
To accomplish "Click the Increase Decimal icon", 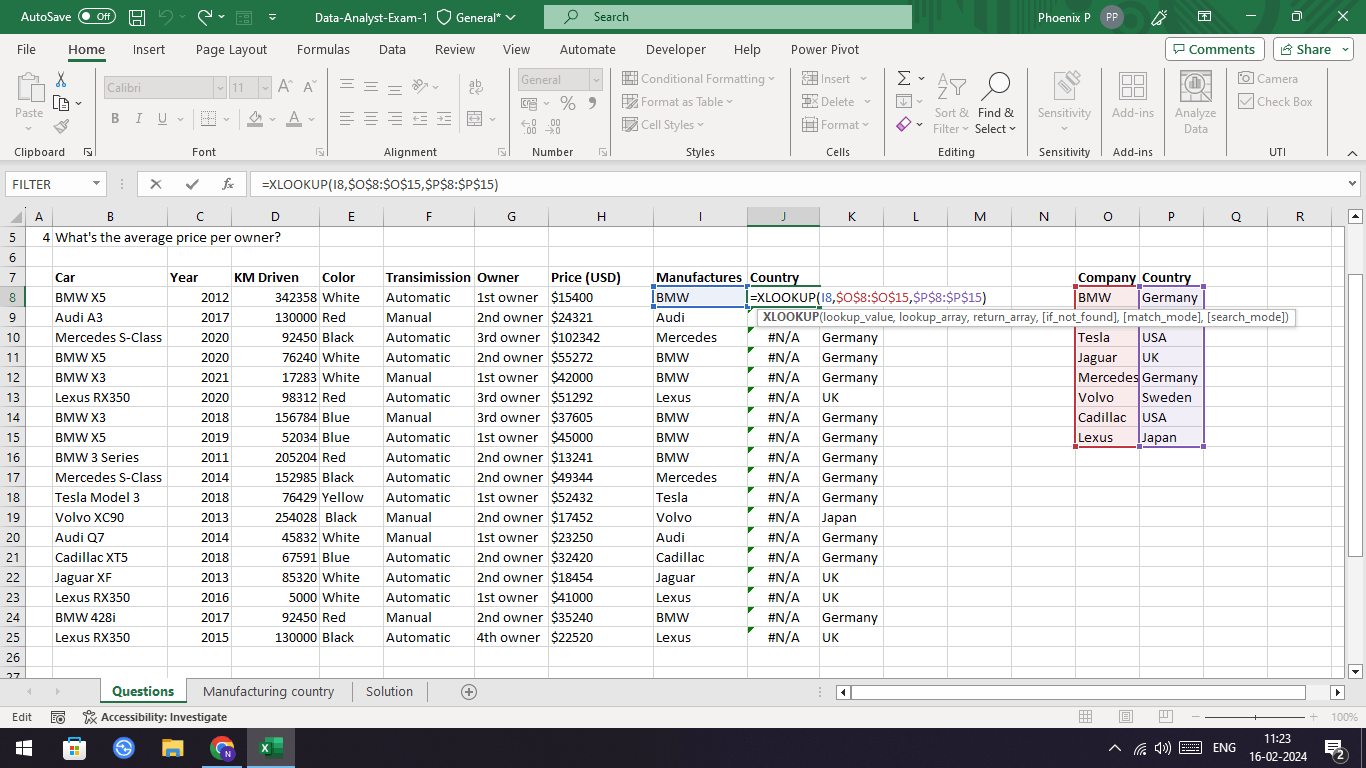I will point(527,127).
